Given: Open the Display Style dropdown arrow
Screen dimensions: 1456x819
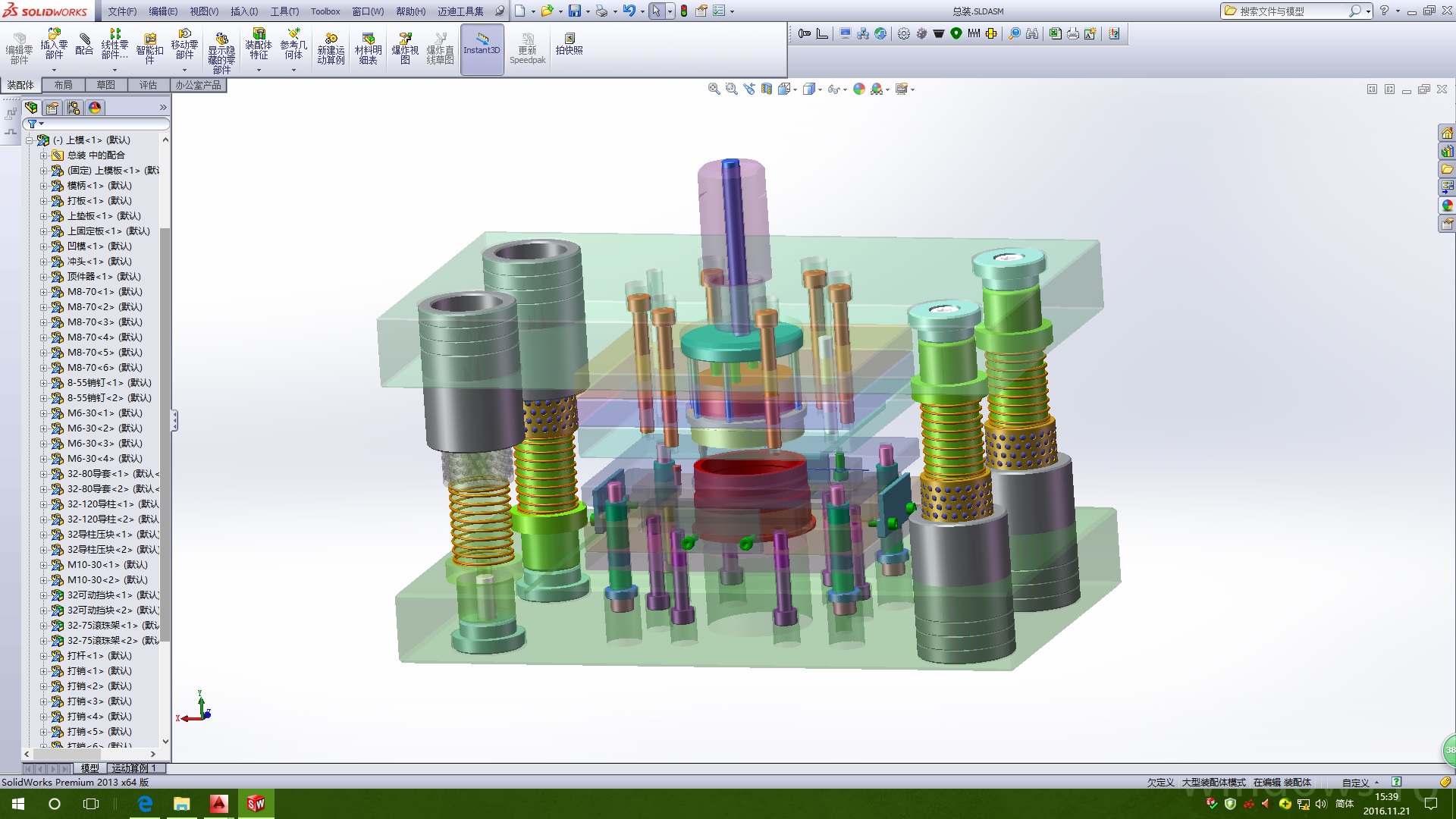Looking at the screenshot, I should (820, 90).
